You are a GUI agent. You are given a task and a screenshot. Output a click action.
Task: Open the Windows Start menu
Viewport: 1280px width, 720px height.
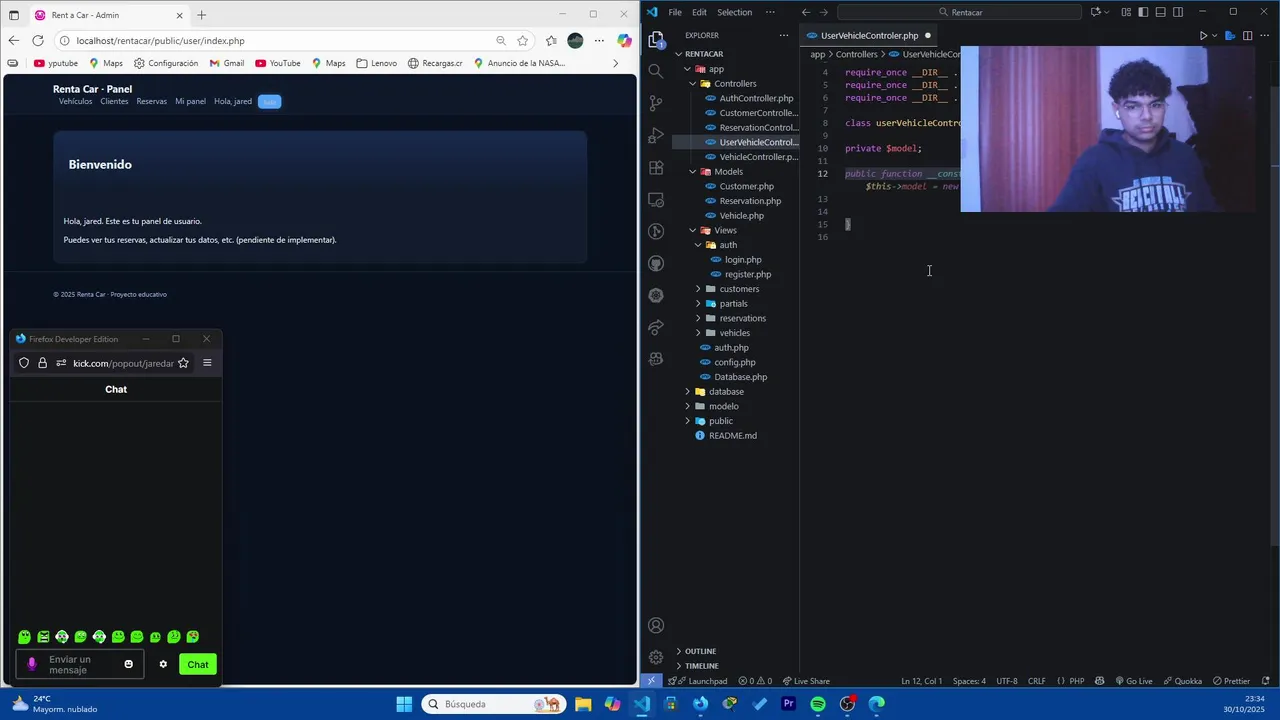pyautogui.click(x=404, y=704)
